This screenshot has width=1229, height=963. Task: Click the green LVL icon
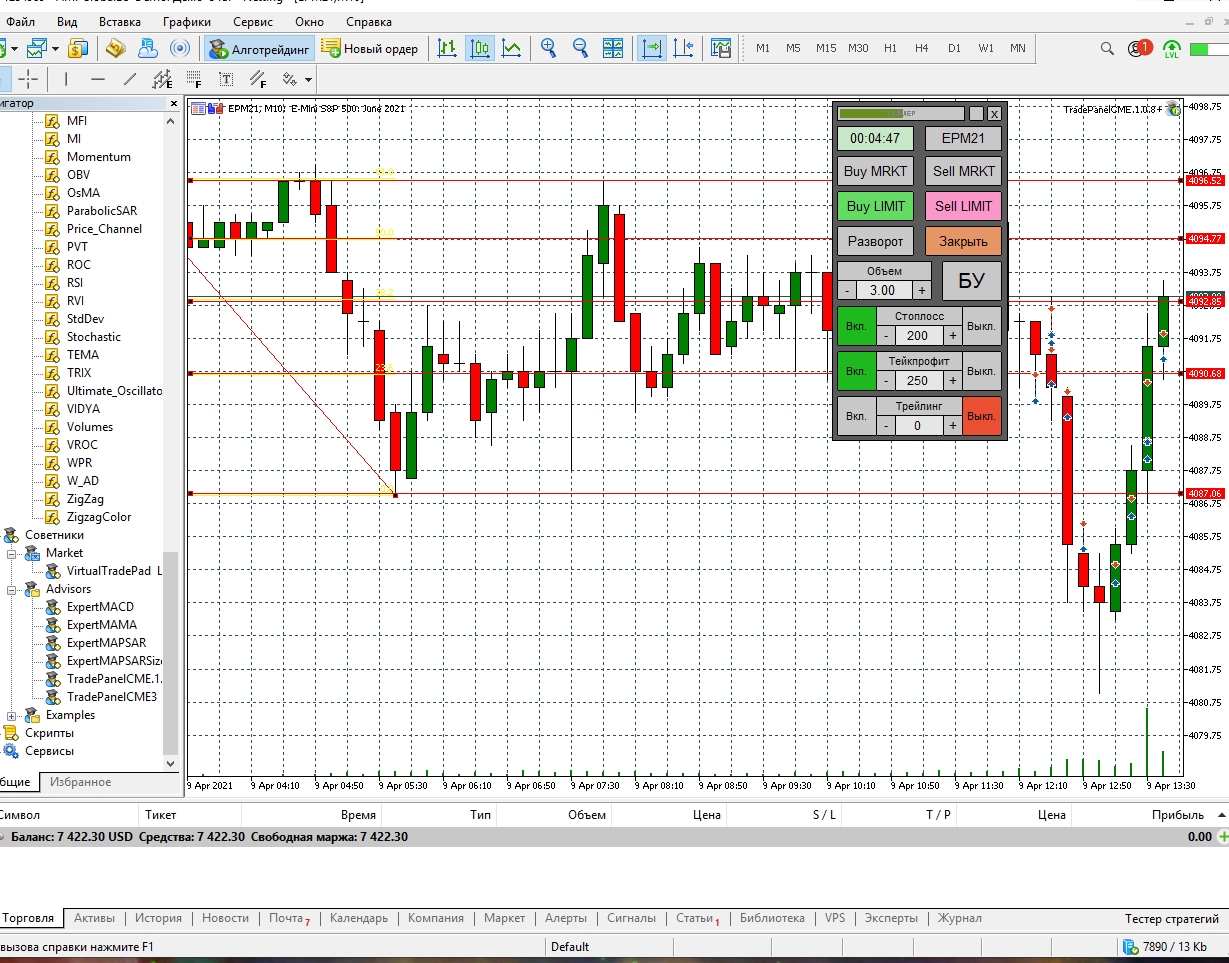click(1172, 48)
